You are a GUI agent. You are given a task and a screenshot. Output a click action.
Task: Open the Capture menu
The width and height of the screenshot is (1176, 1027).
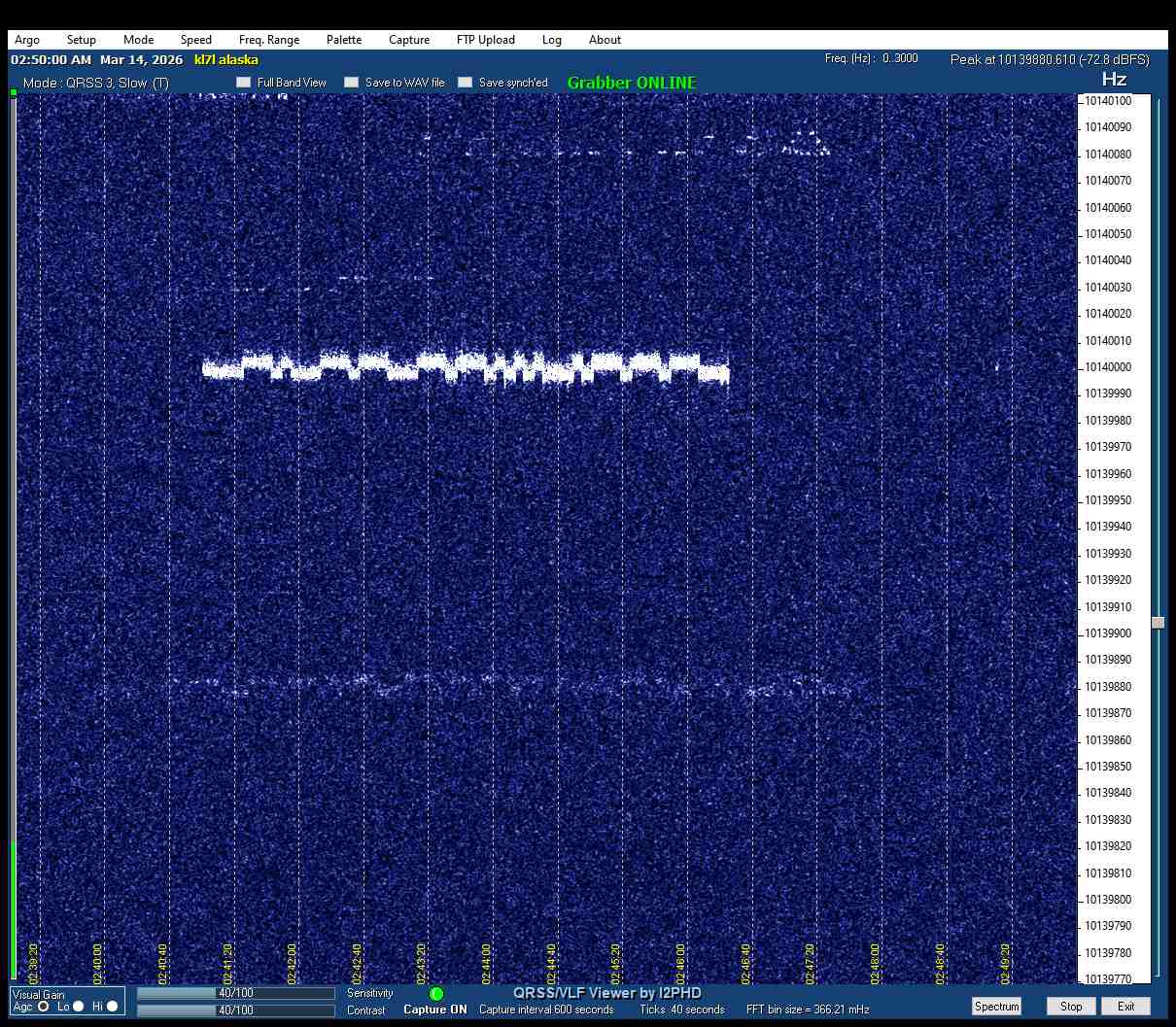(x=409, y=40)
